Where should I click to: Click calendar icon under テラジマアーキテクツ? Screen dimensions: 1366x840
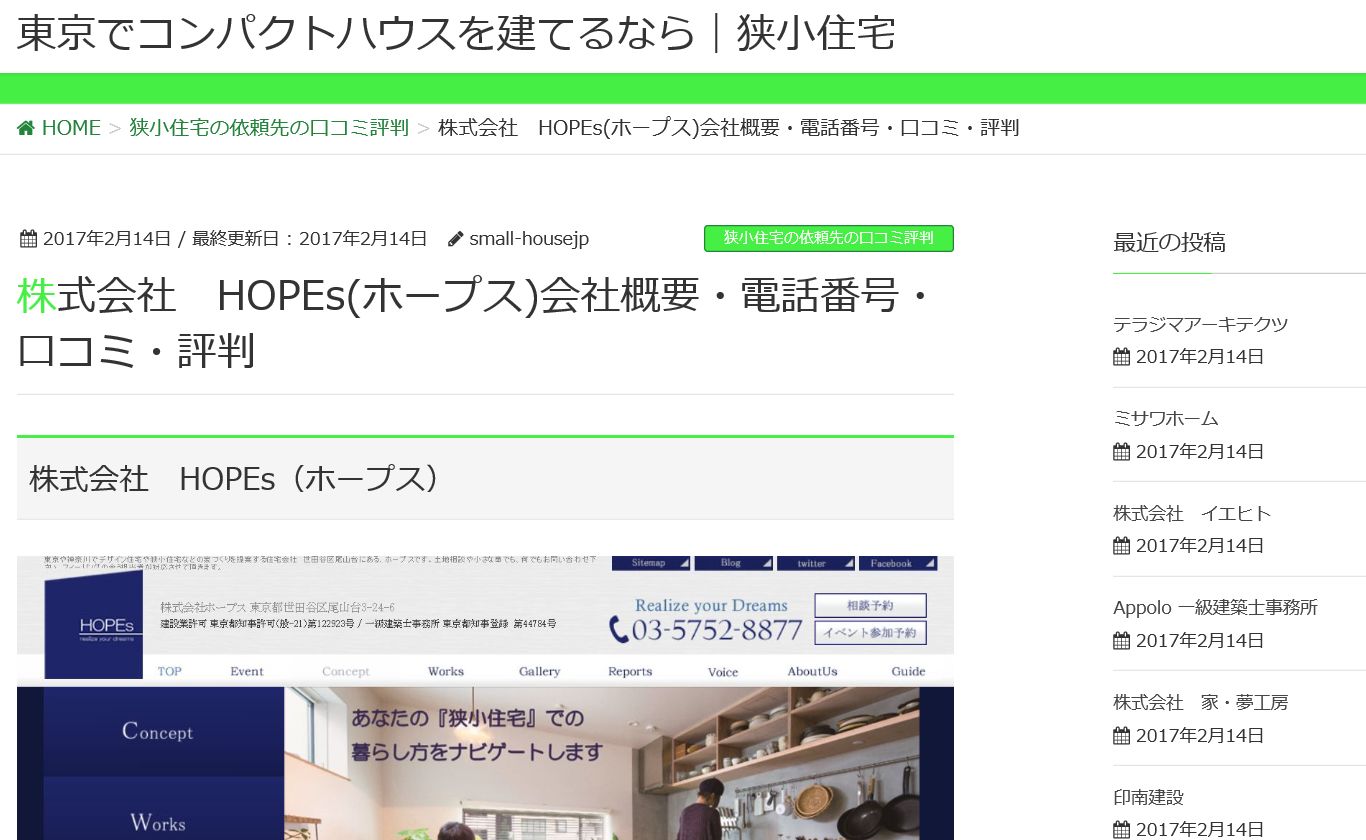[x=1121, y=357]
